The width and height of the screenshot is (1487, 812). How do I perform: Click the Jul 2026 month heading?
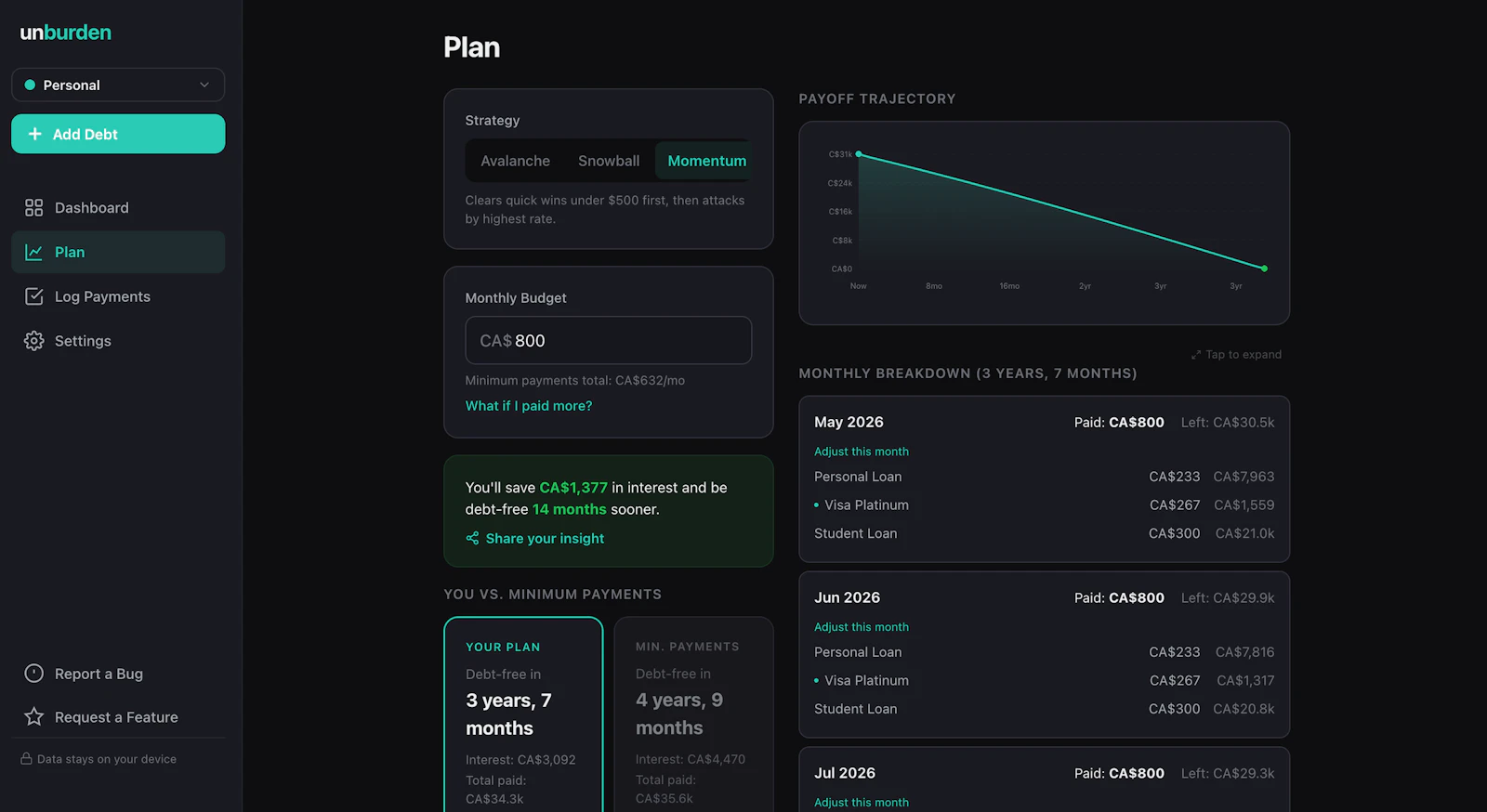coord(845,773)
